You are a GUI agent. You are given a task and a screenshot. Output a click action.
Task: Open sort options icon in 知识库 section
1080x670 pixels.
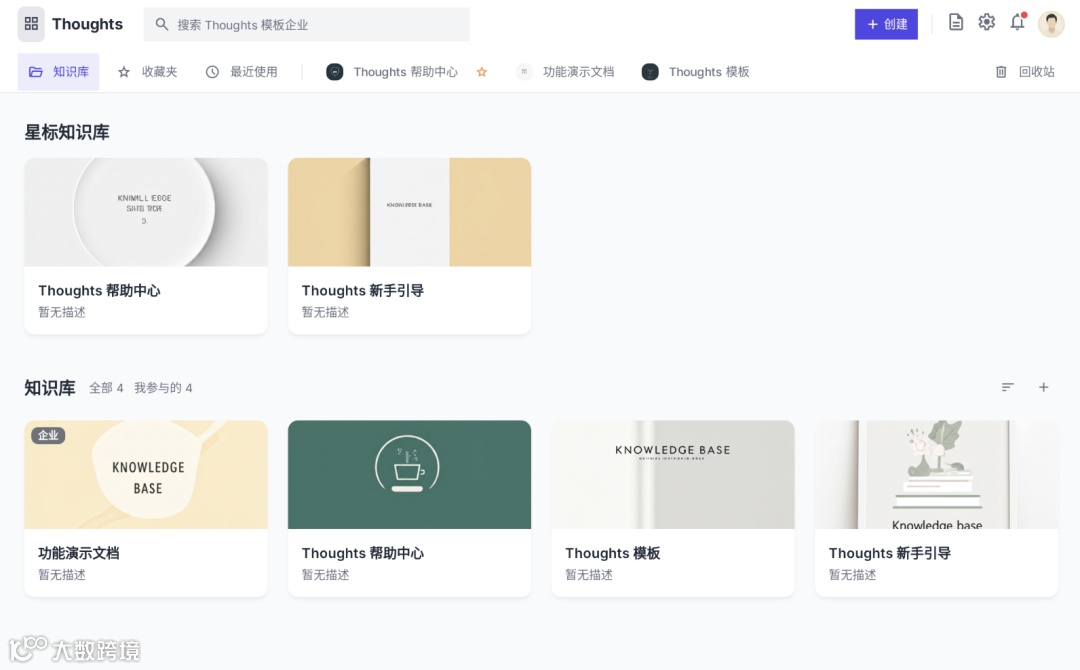(x=1008, y=387)
